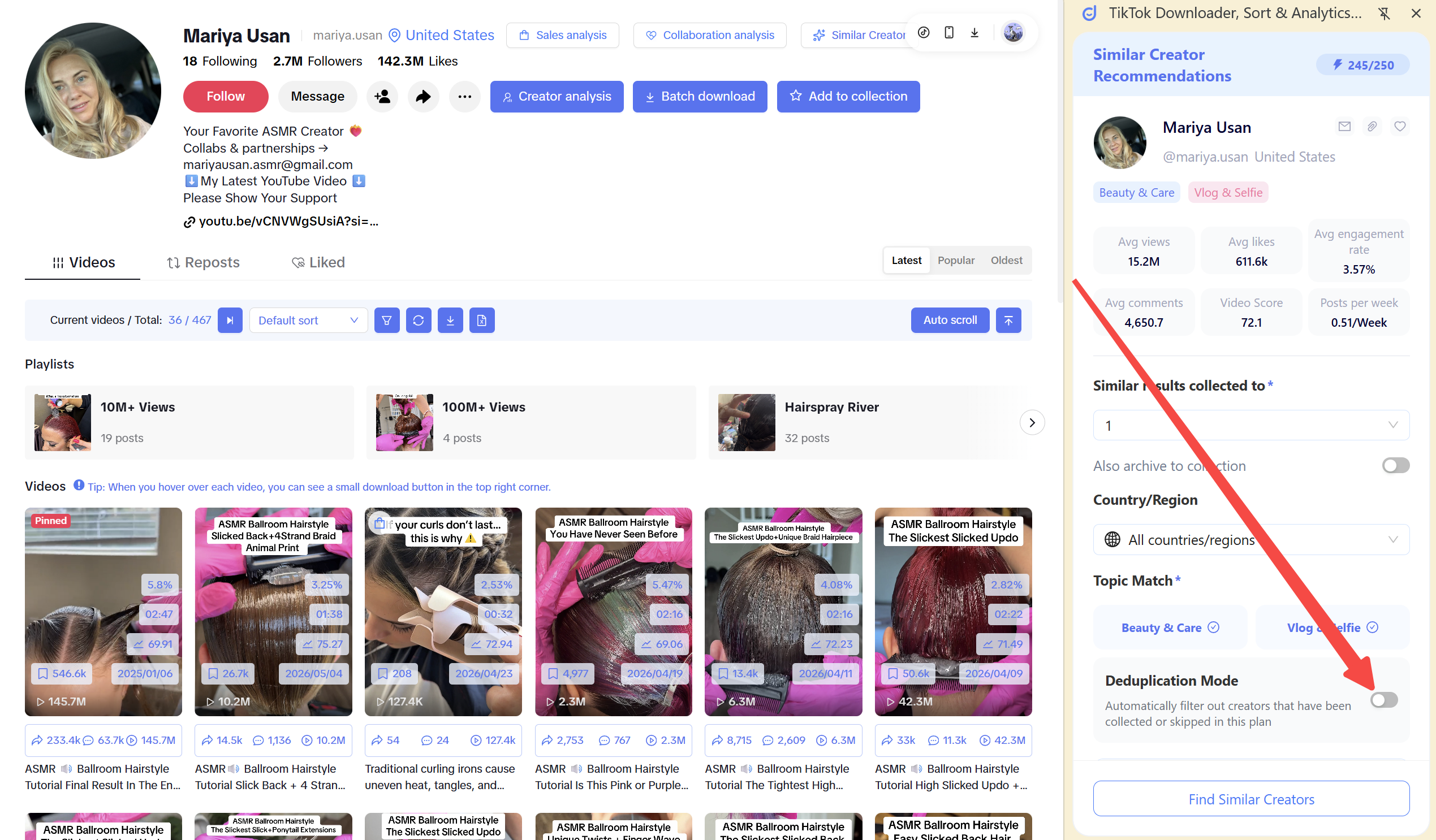
Task: Click the United States location link
Action: [x=442, y=35]
